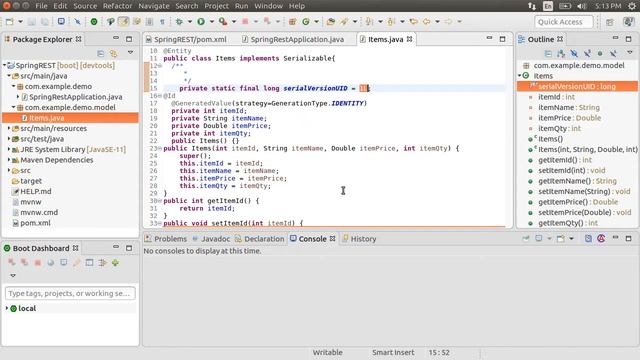This screenshot has height=360, width=640.
Task: Click the New Java Class green C icon
Action: 305,22
